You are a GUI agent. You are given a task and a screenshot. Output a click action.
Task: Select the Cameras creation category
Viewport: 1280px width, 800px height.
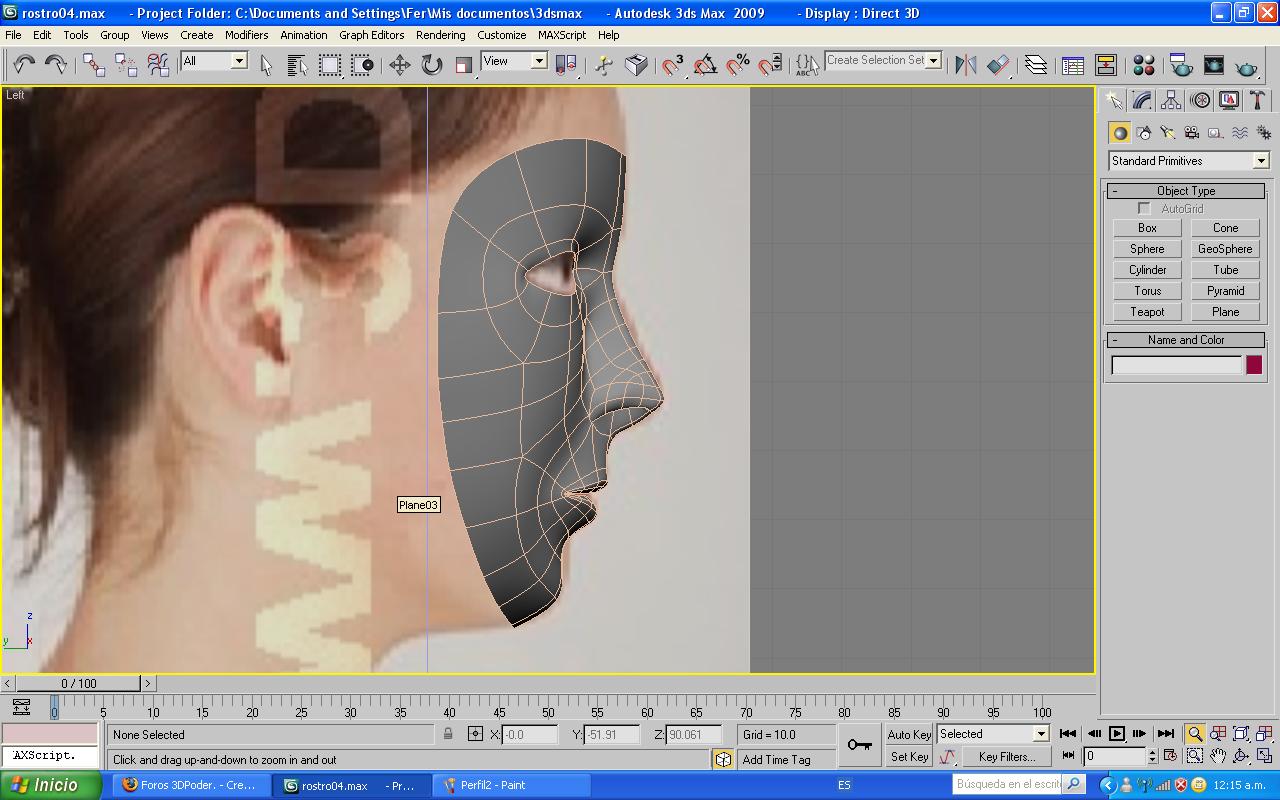pyautogui.click(x=1192, y=132)
